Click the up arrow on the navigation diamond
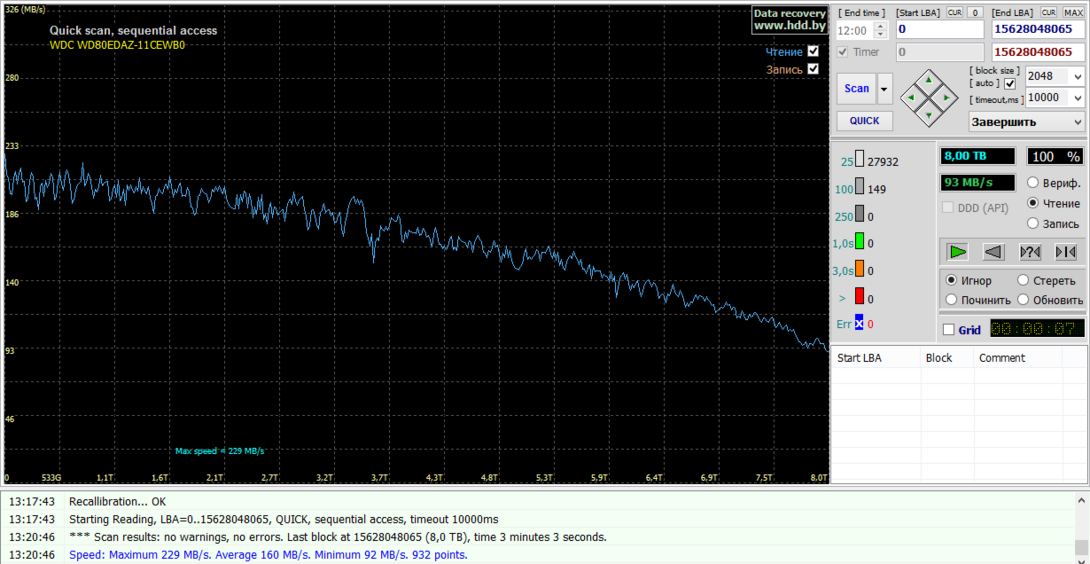The image size is (1090, 564). (x=929, y=79)
